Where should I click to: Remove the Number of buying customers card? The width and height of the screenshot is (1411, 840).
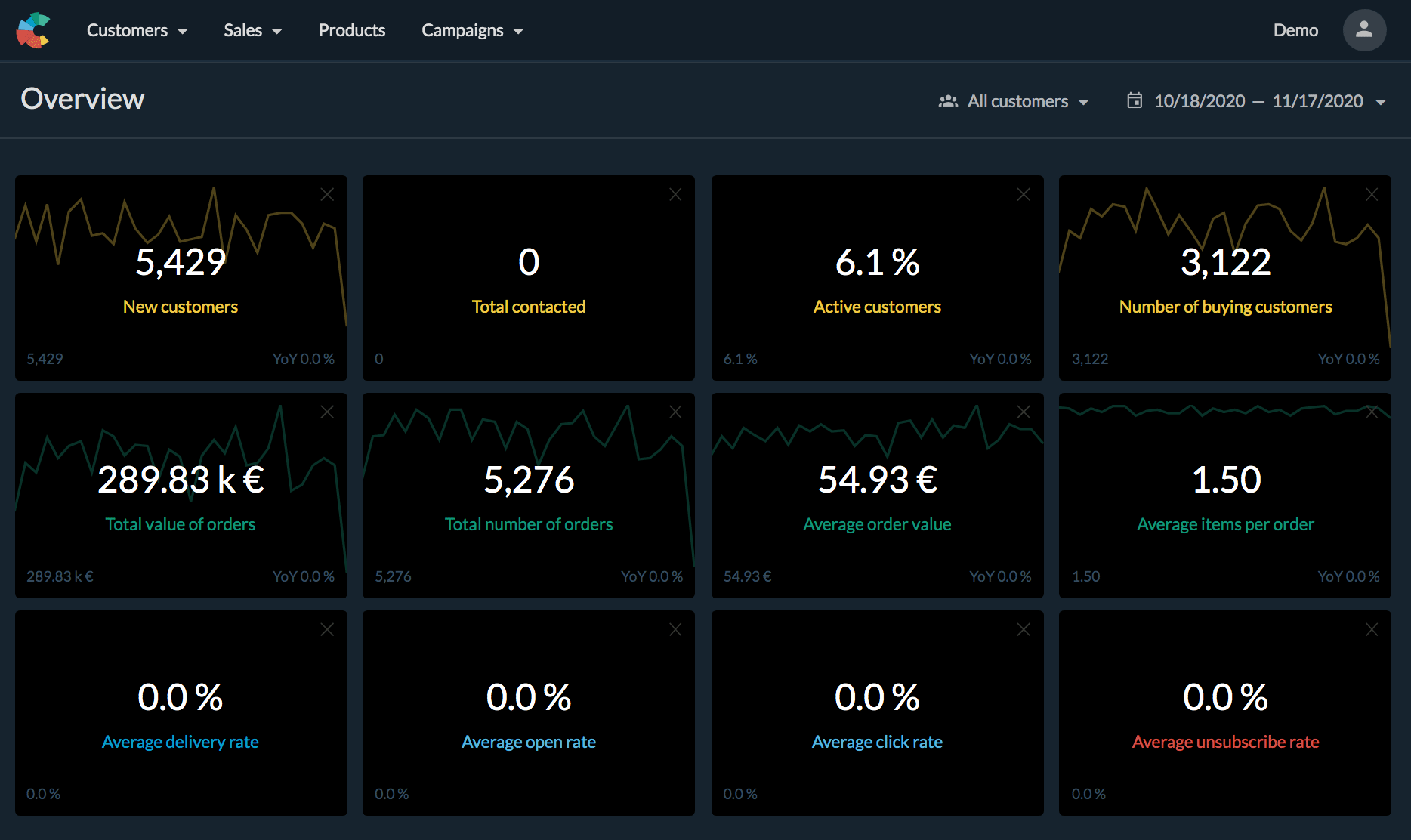1372,195
